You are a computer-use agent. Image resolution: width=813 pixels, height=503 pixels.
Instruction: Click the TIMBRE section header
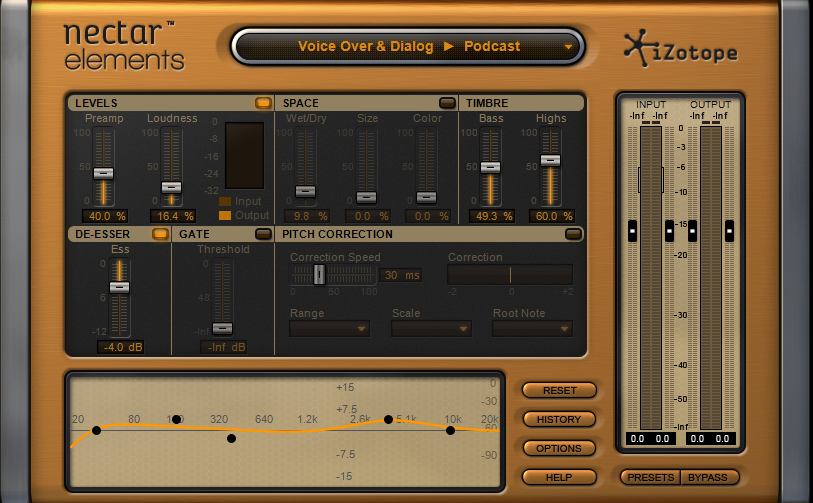pos(523,103)
